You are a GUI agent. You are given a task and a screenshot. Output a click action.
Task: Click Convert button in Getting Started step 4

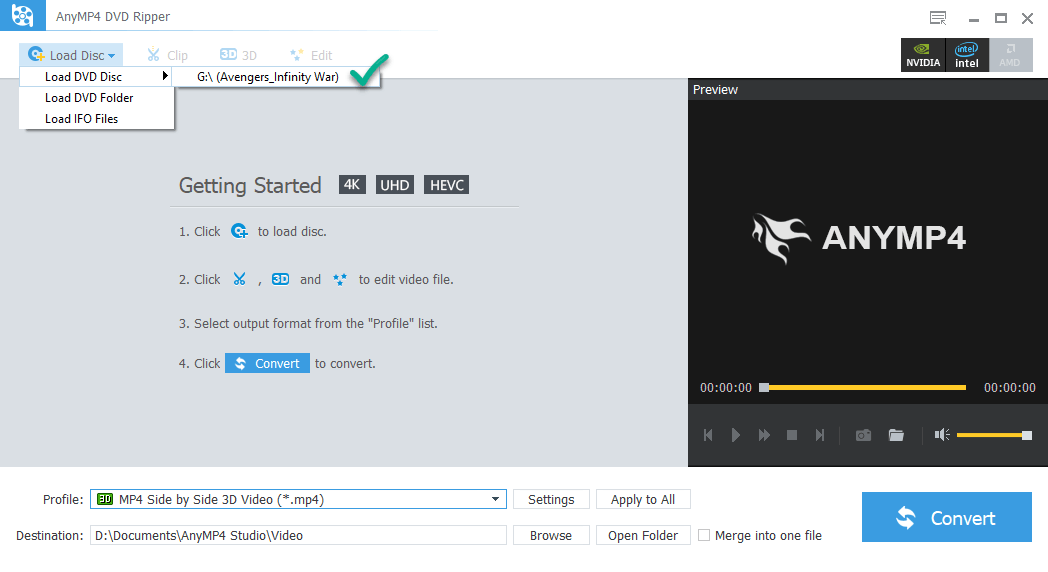(267, 363)
